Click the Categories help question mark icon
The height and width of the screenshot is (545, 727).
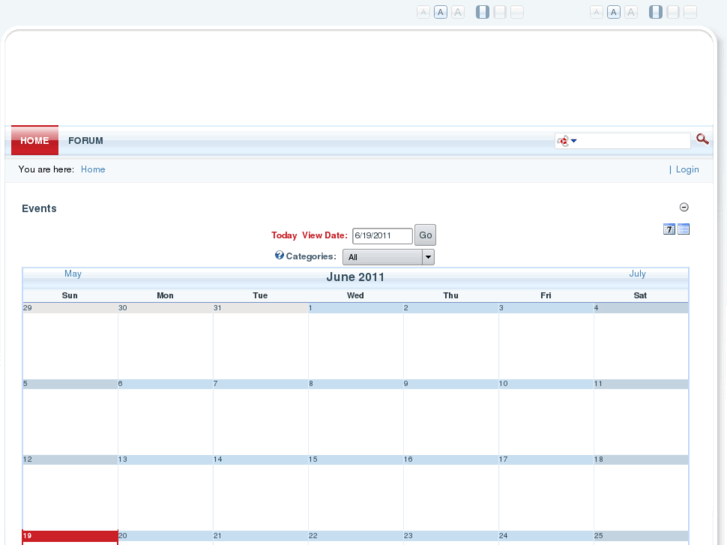coord(279,256)
